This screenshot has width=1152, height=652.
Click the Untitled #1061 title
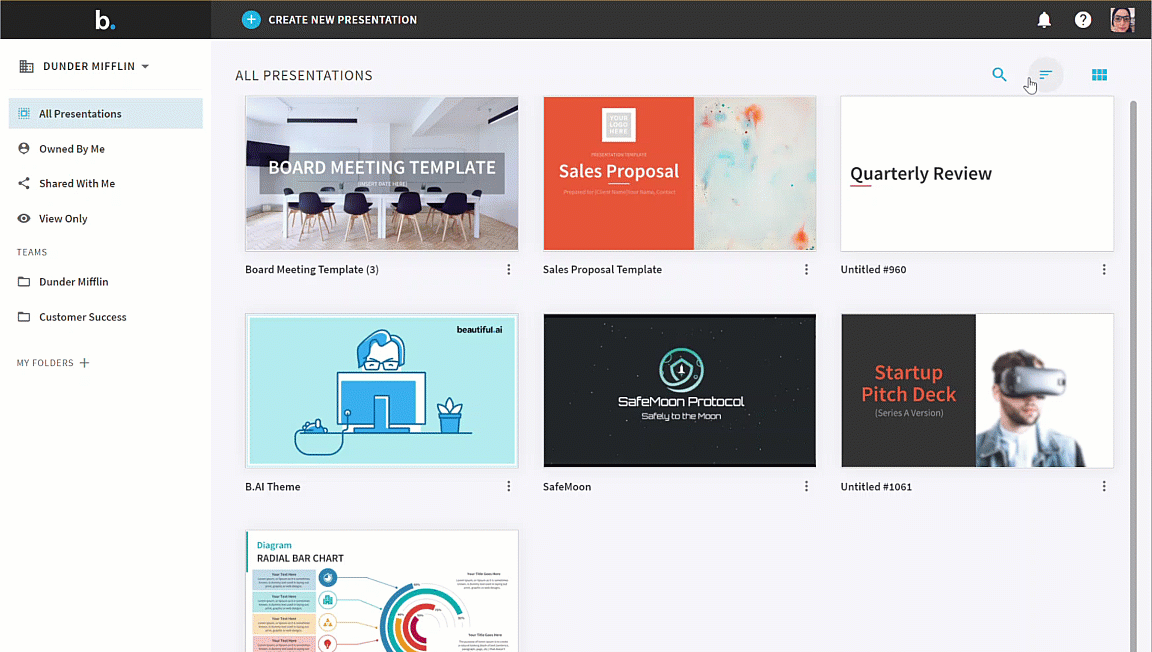[876, 487]
